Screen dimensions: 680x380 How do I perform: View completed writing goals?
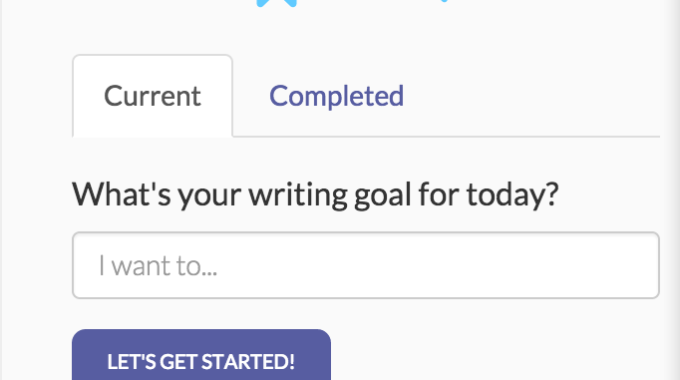tap(336, 96)
